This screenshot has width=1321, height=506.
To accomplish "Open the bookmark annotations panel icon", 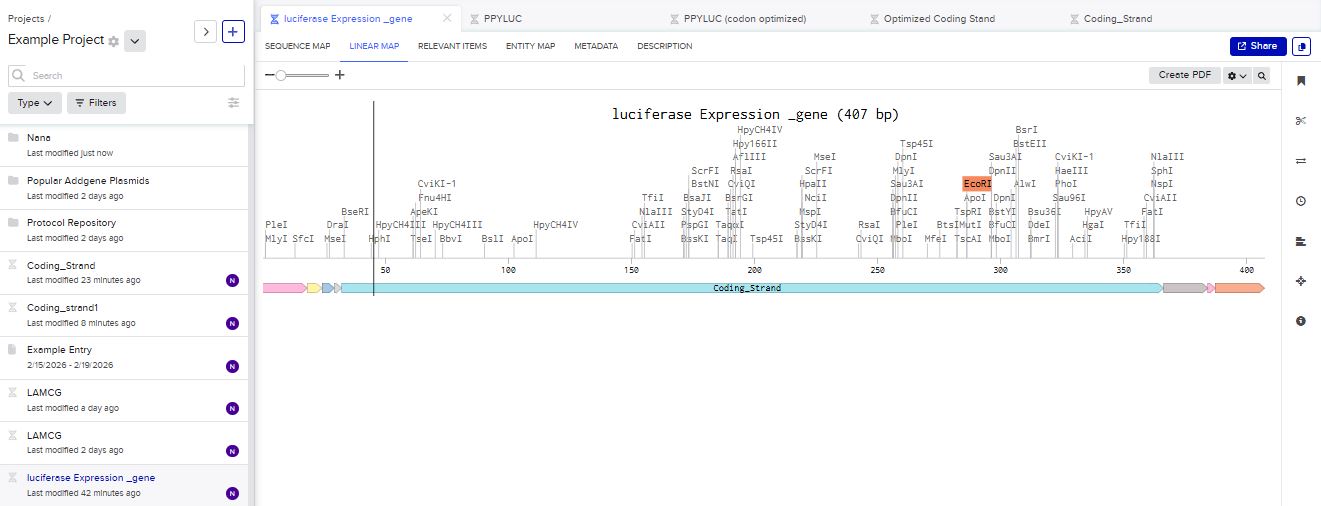I will click(1300, 81).
